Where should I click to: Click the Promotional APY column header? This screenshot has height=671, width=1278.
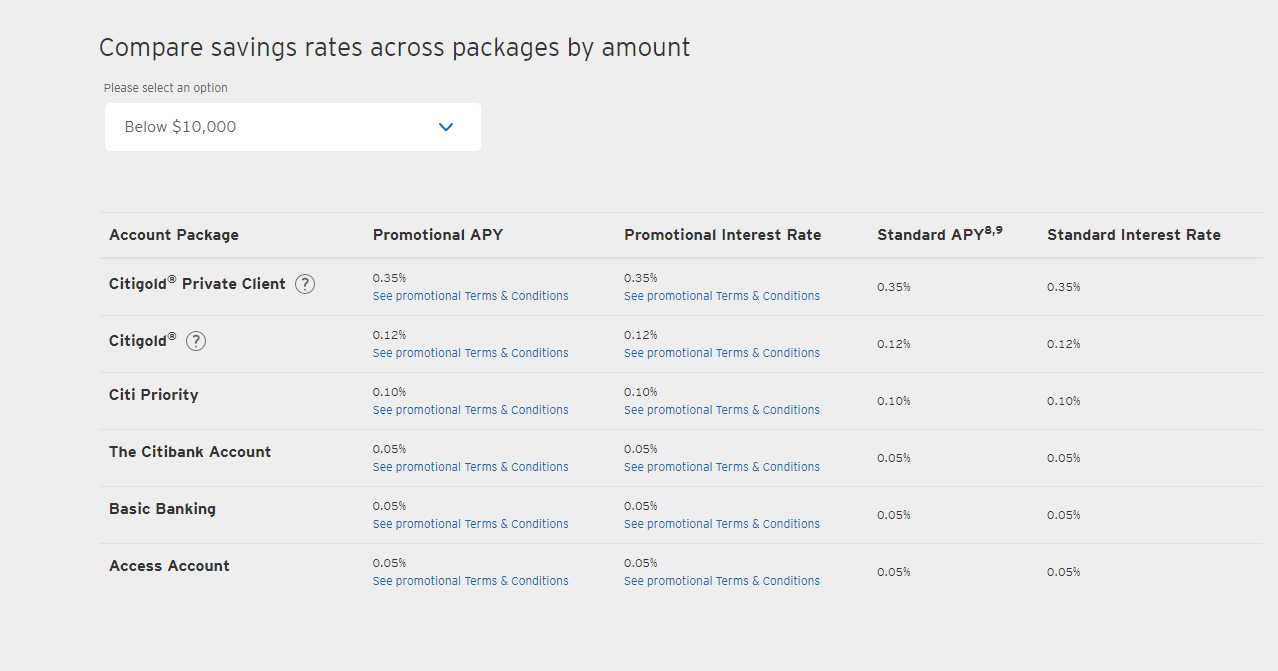pos(438,235)
